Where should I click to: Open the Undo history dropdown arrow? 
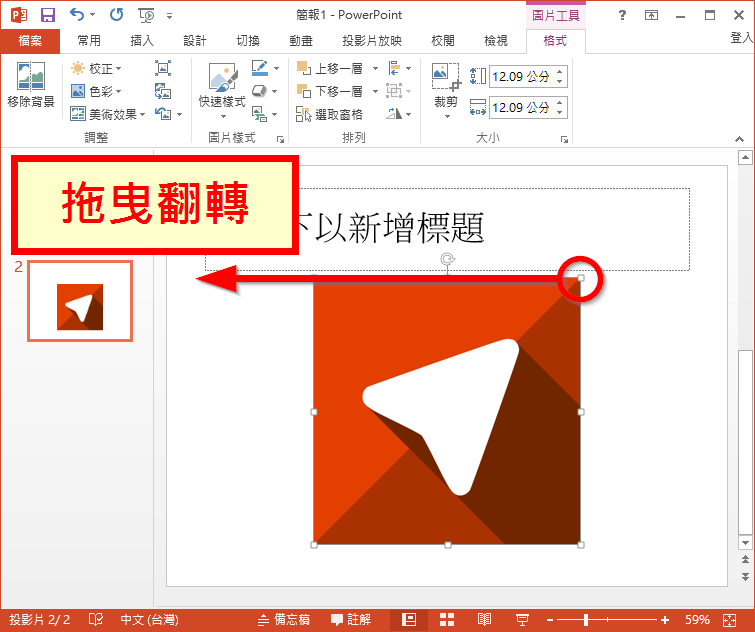(92, 15)
